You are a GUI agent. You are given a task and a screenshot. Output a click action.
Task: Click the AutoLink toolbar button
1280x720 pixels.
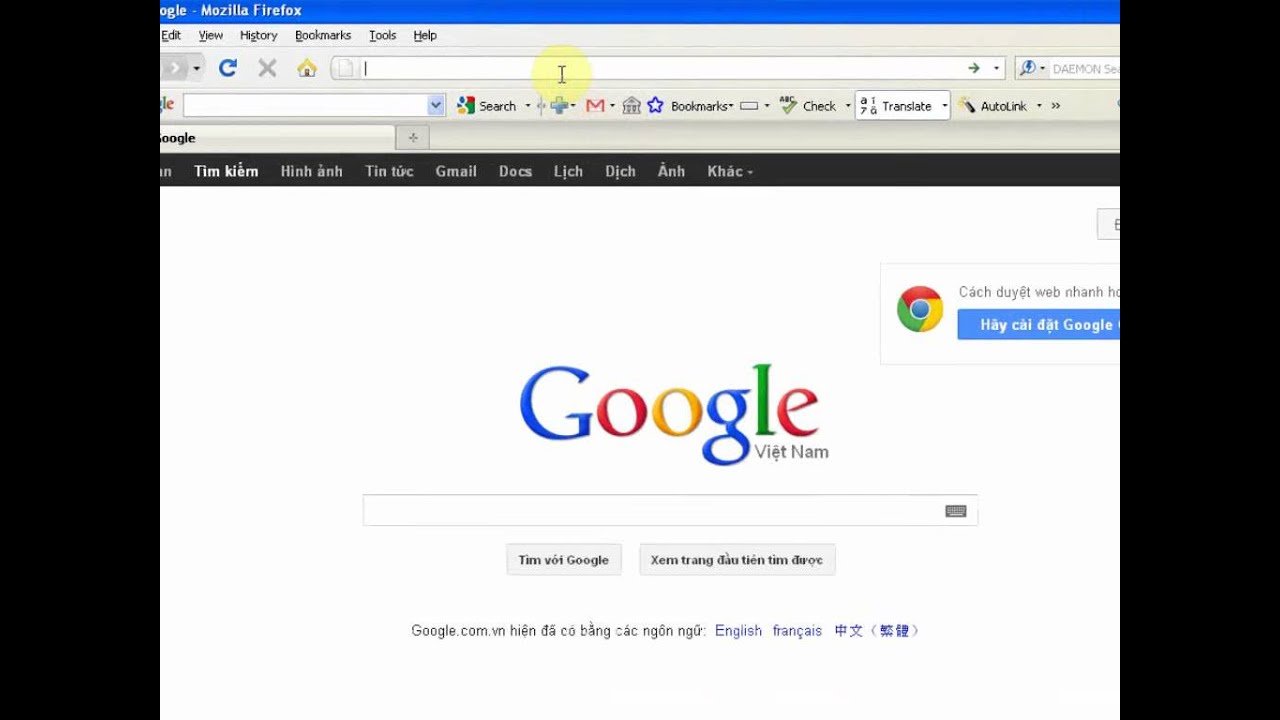coord(993,105)
